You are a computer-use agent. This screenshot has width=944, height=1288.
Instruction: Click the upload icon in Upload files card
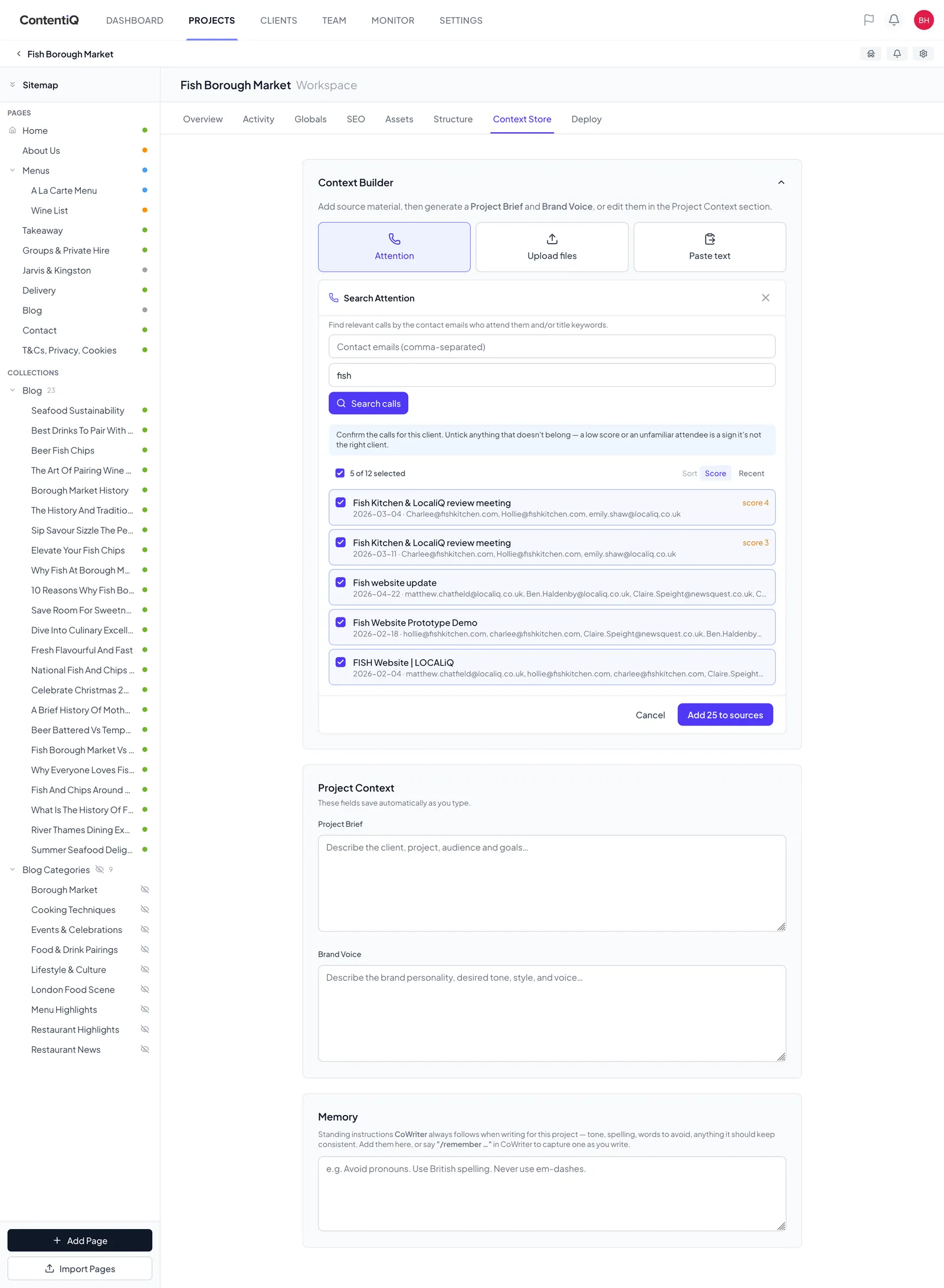(552, 239)
